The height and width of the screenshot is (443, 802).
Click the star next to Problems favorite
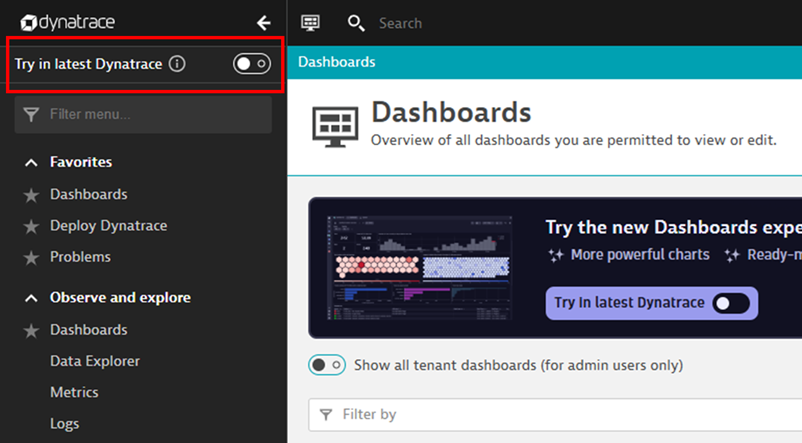pos(31,257)
